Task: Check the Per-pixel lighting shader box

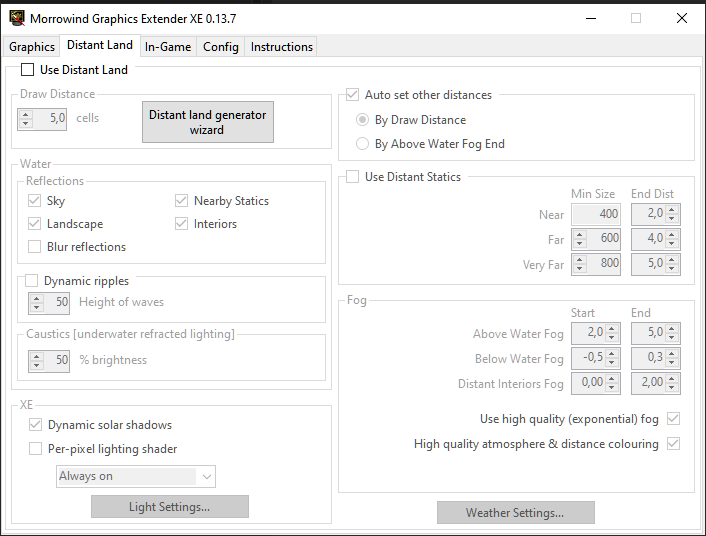Action: click(36, 449)
